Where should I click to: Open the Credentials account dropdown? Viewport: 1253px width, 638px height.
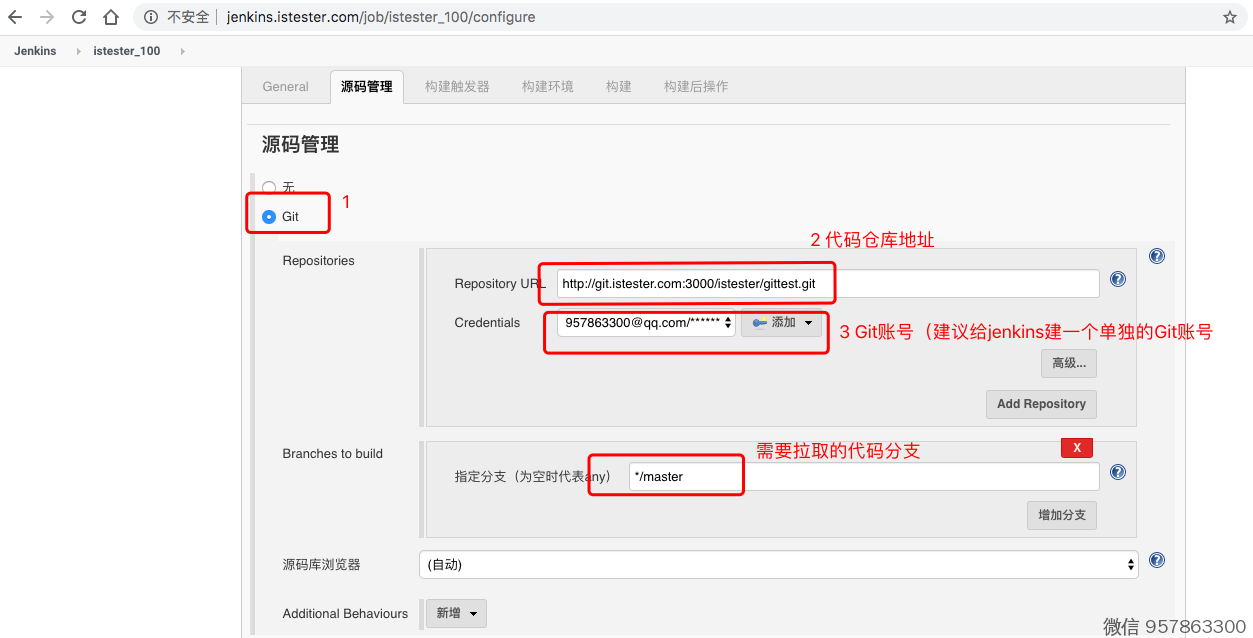tap(646, 323)
